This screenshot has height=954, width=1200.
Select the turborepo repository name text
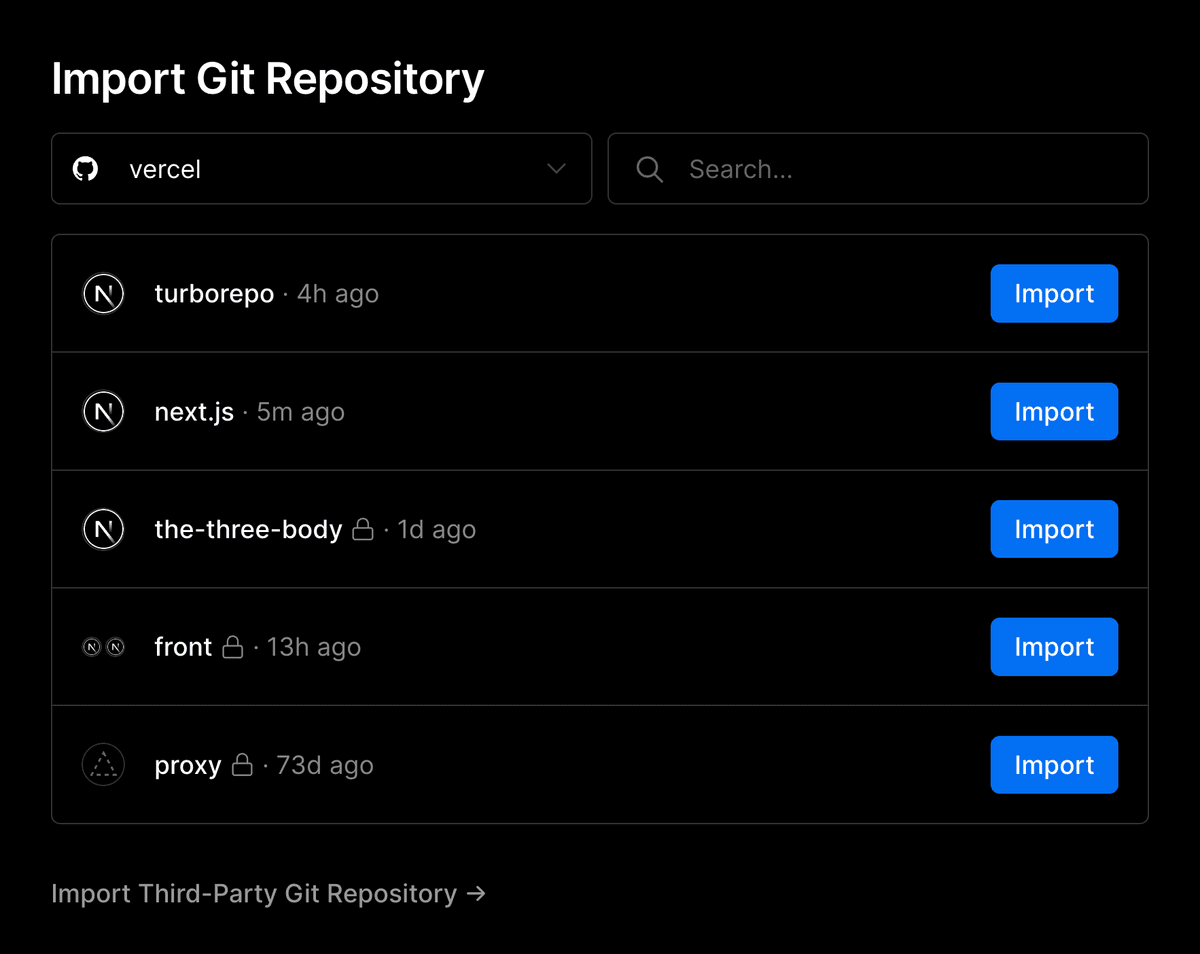[x=214, y=294]
